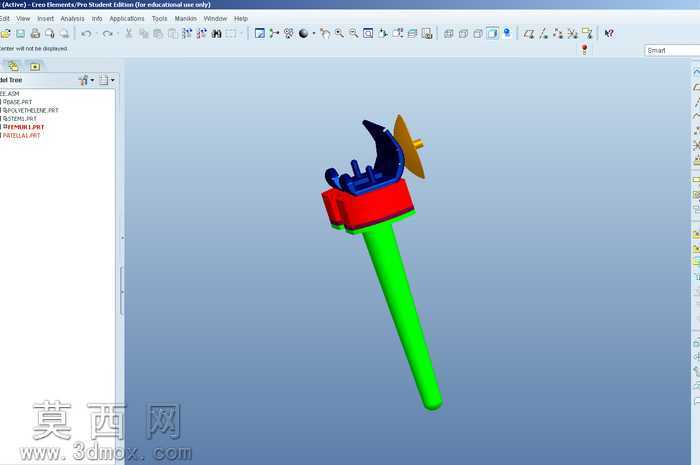This screenshot has height=465, width=700.
Task: Open the appearance gallery dropdown arrow
Action: point(313,33)
